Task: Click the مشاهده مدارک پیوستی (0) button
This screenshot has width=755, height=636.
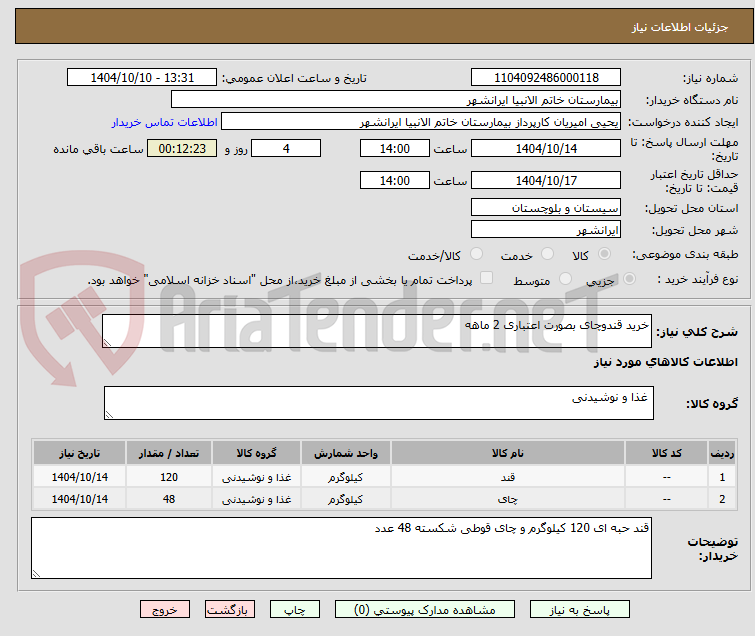Action: [x=425, y=610]
